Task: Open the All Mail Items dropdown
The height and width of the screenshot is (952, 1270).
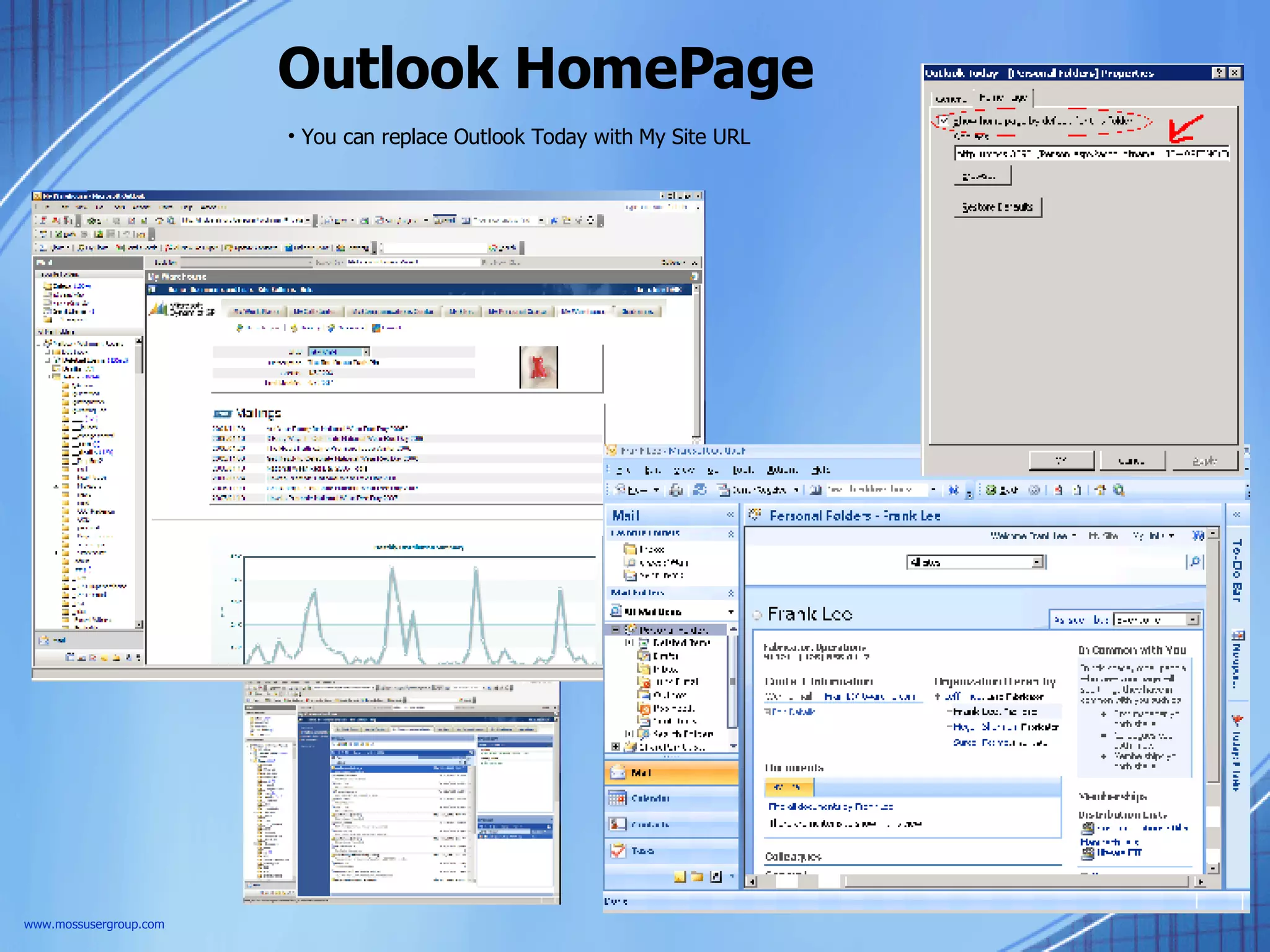Action: (x=730, y=612)
